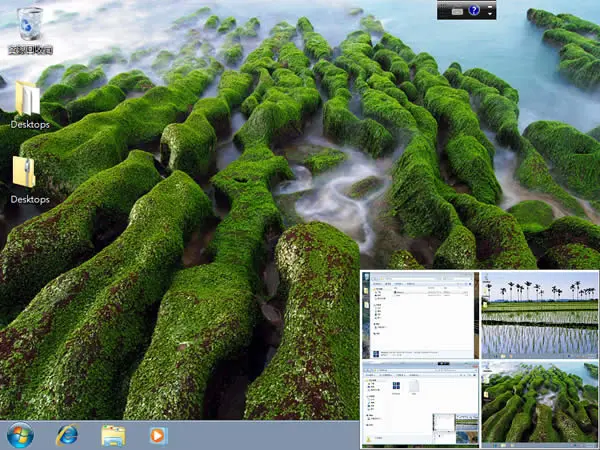
Task: Select the Recycle Bin desktop icon
Action: pyautogui.click(x=30, y=24)
